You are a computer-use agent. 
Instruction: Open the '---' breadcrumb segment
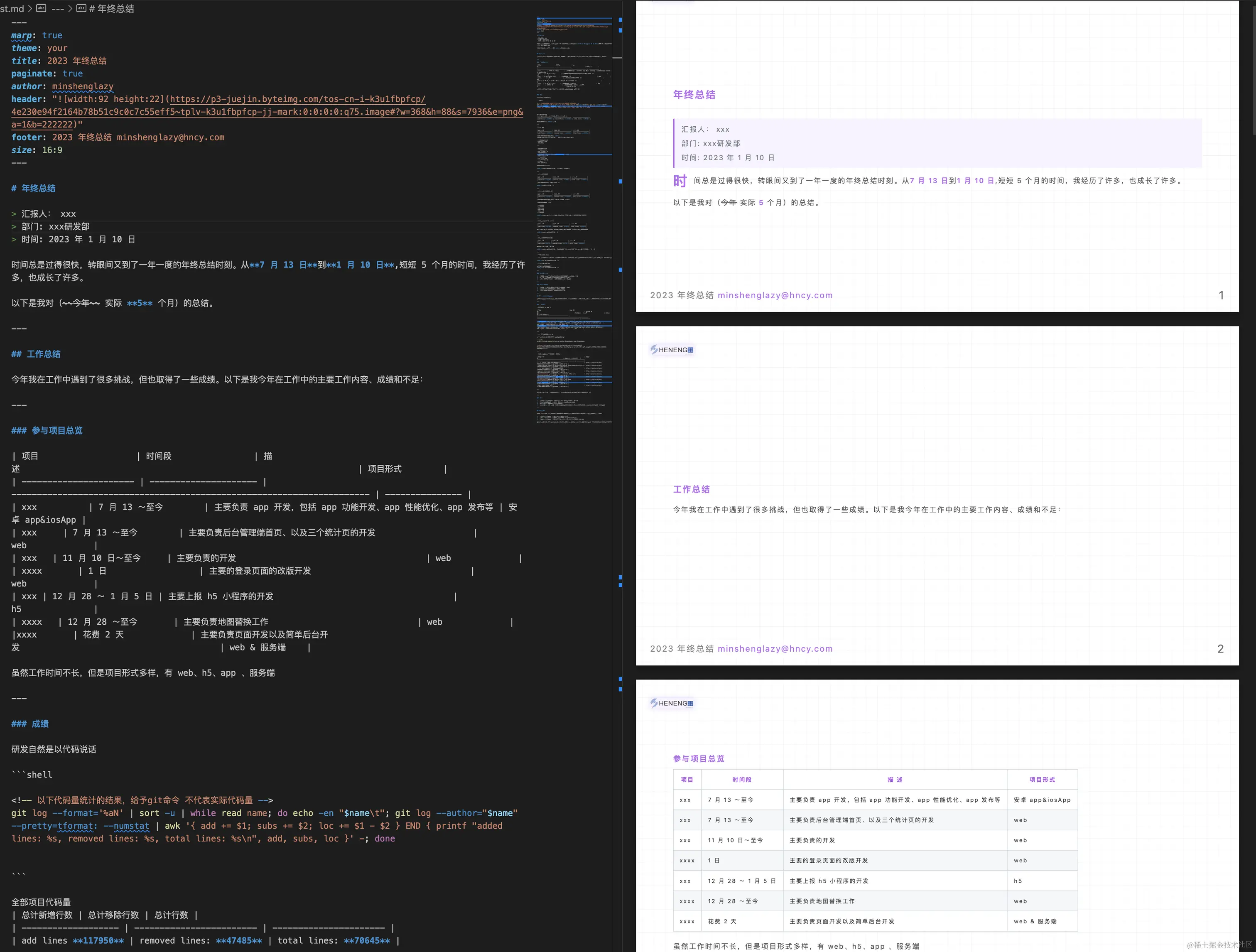tap(57, 9)
